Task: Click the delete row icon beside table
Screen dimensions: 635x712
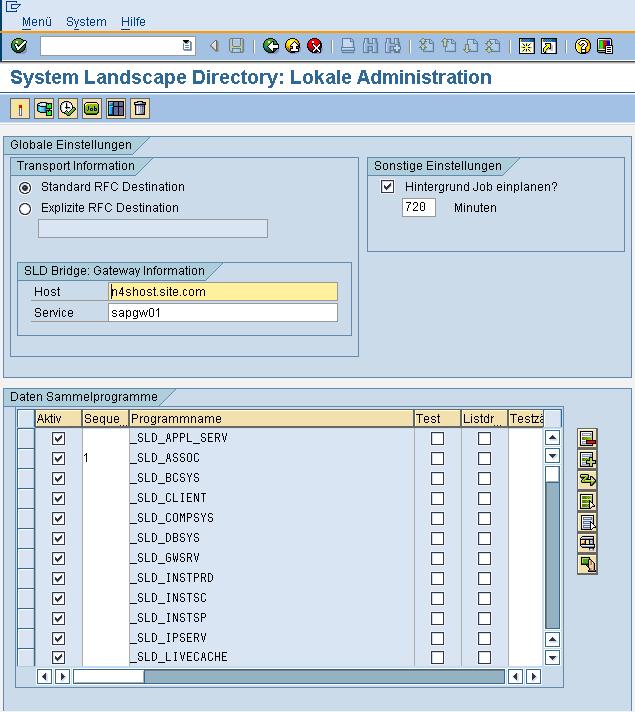Action: (587, 439)
